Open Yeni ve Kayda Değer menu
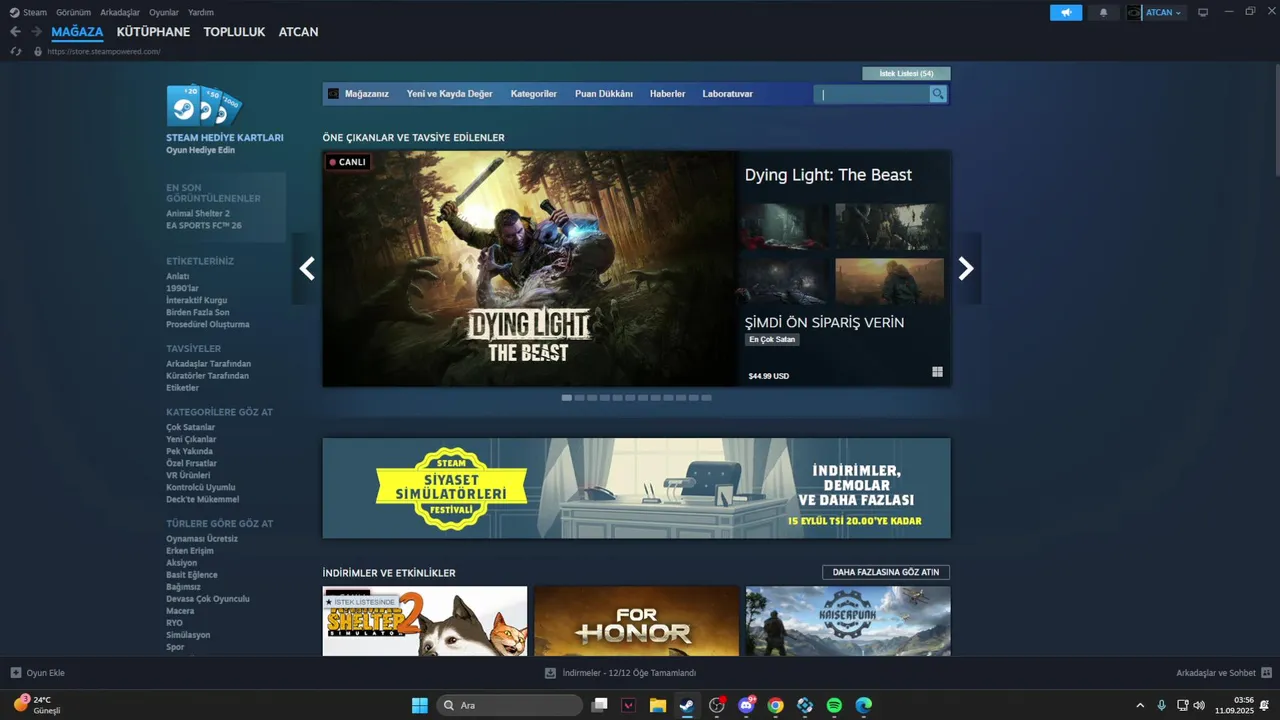Image resolution: width=1280 pixels, height=720 pixels. click(450, 94)
